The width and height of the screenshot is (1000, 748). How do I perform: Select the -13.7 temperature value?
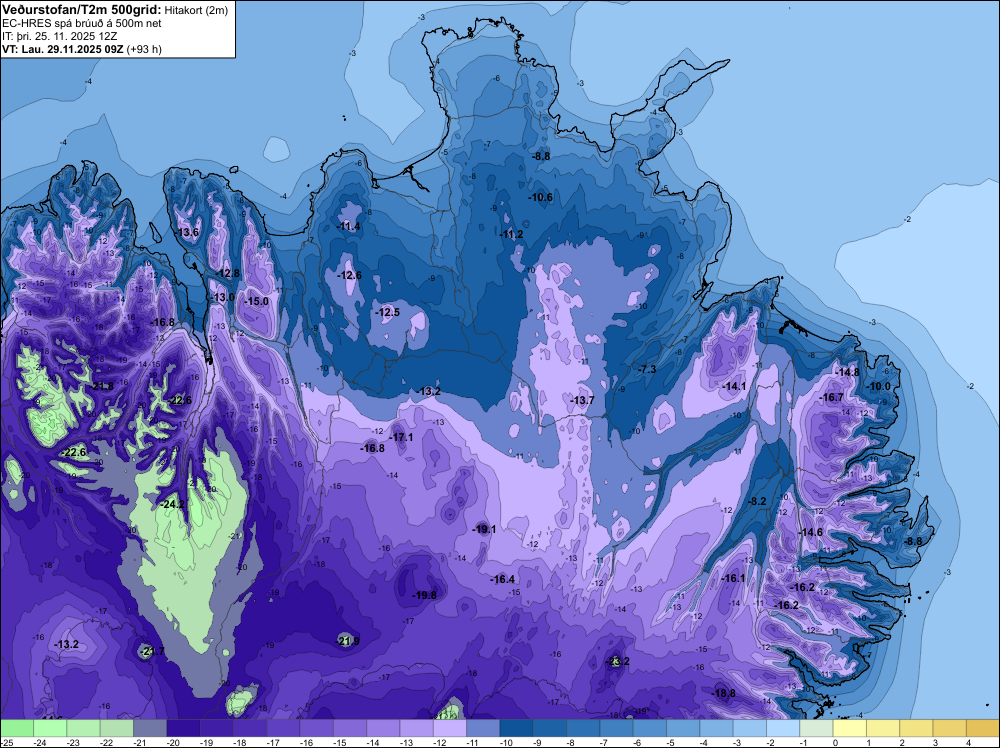point(582,400)
